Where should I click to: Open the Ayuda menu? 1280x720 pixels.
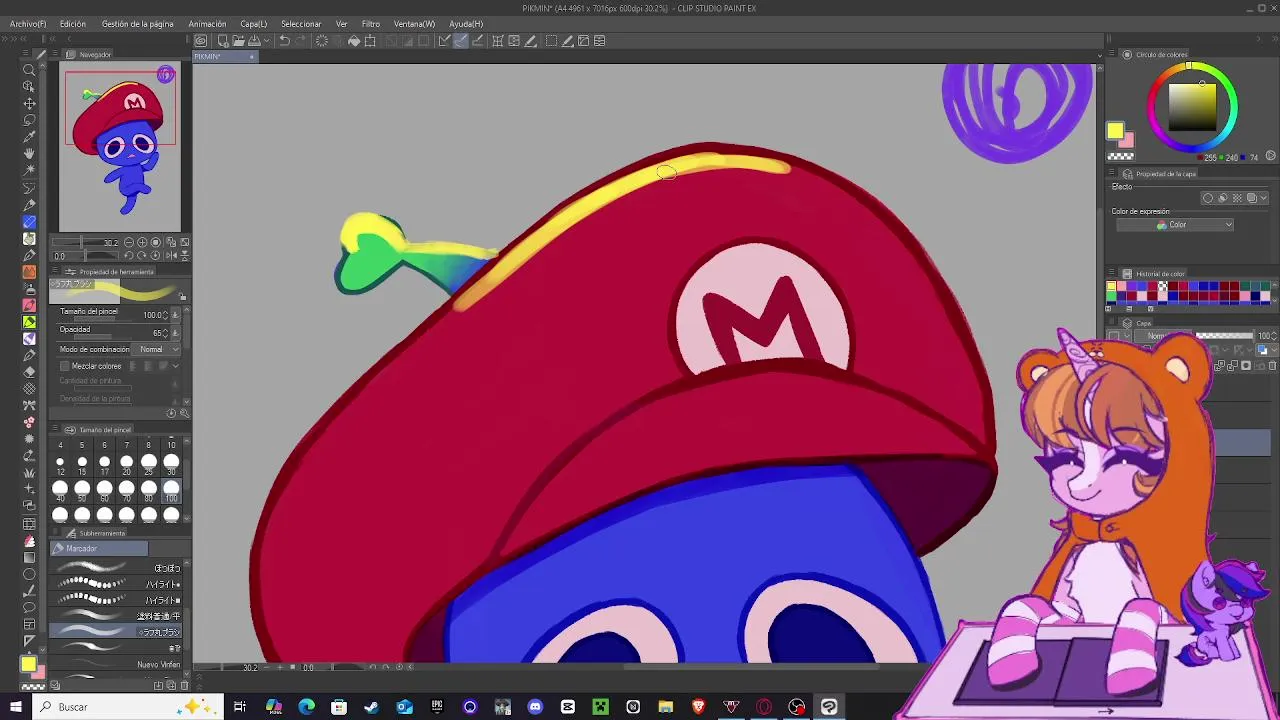(466, 24)
